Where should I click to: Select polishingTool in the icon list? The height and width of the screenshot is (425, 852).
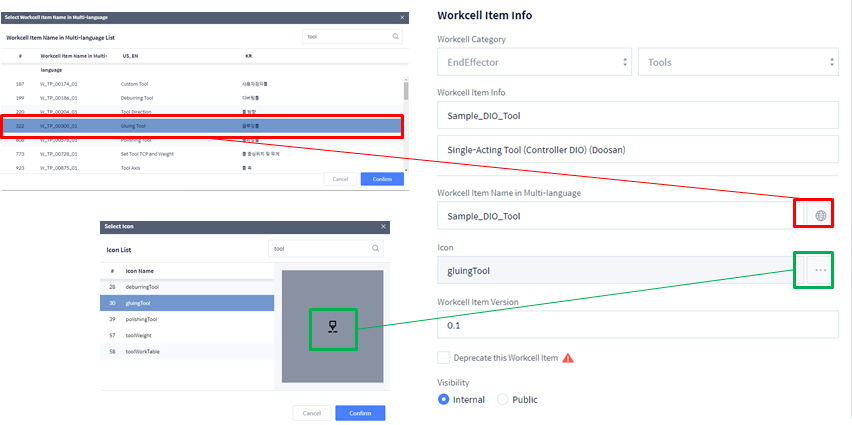click(187, 319)
